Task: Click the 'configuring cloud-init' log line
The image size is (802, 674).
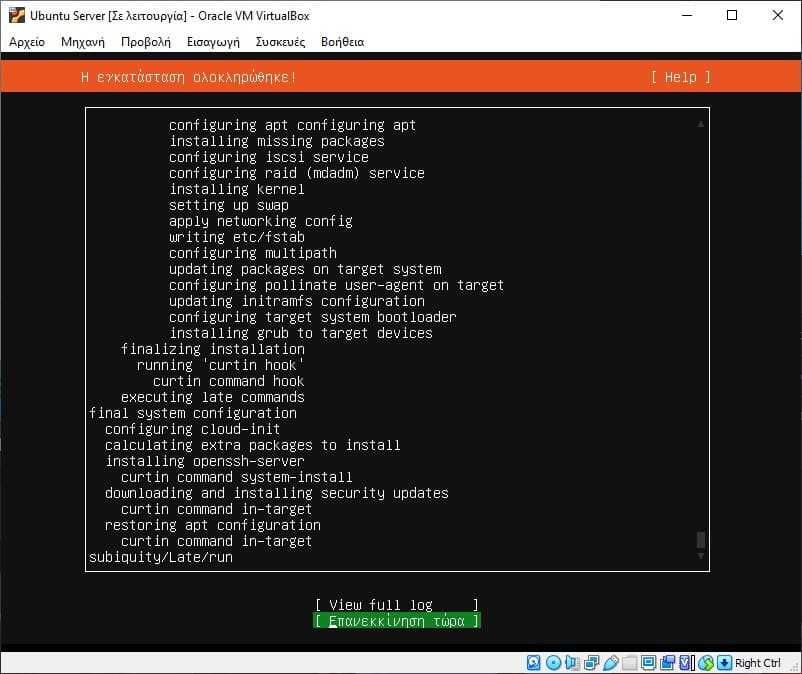Action: [x=193, y=429]
